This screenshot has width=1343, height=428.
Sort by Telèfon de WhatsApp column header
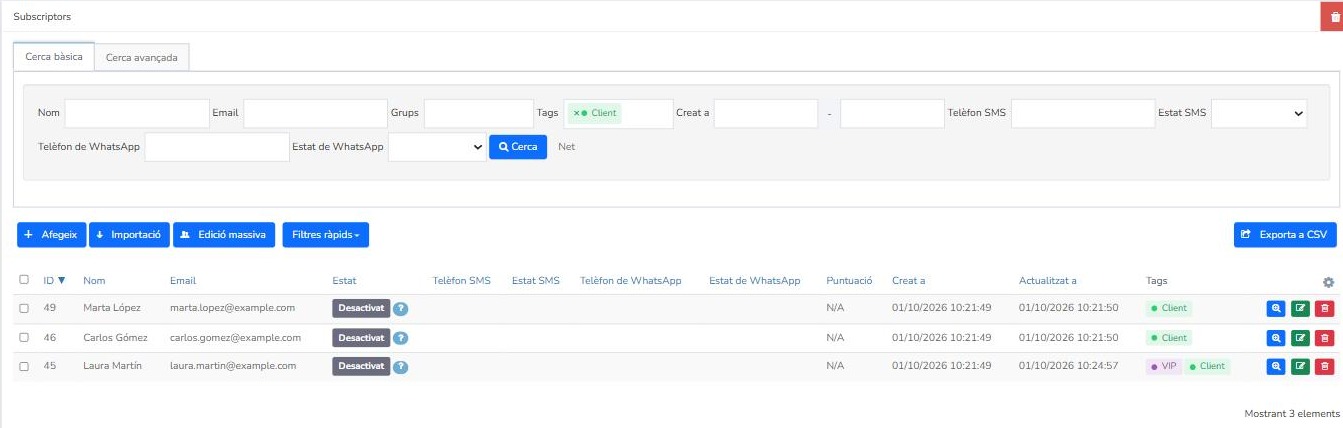pos(631,281)
